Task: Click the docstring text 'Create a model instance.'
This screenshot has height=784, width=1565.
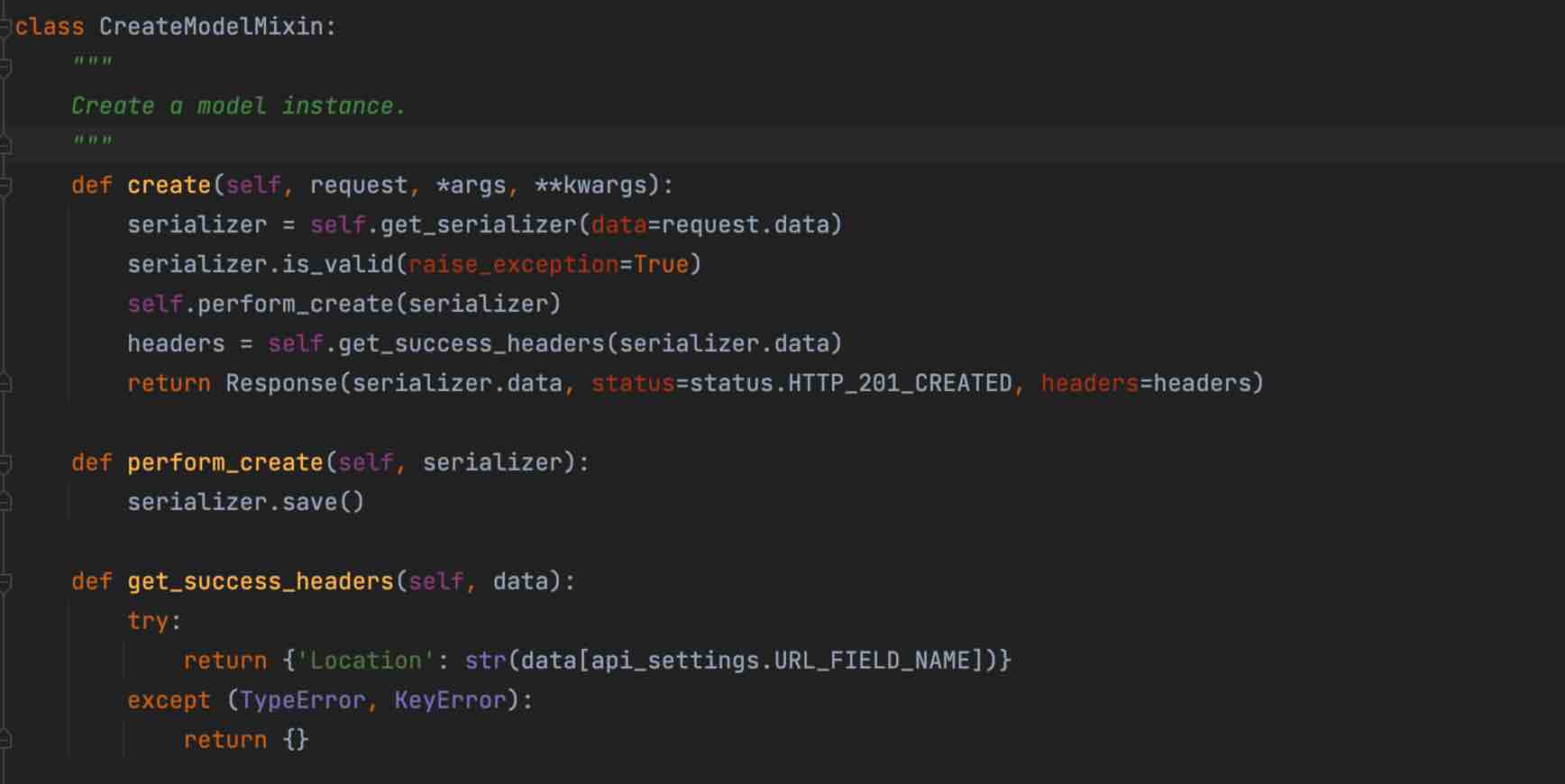Action: point(239,106)
